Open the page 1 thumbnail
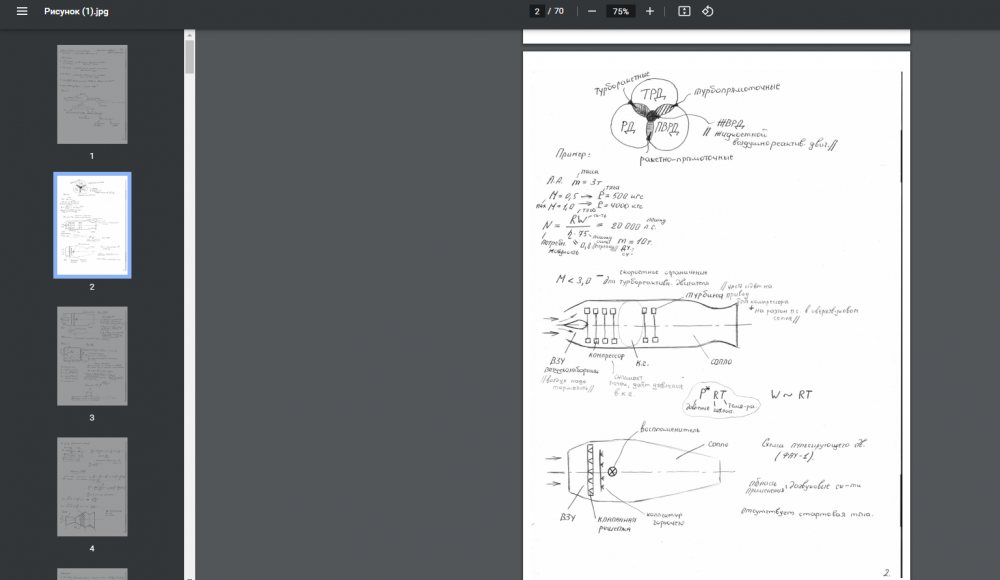The width and height of the screenshot is (1000, 580). pyautogui.click(x=92, y=94)
